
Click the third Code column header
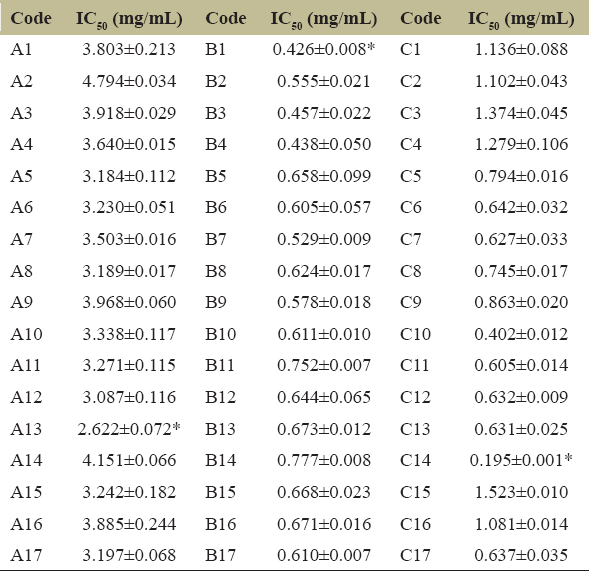[420, 18]
